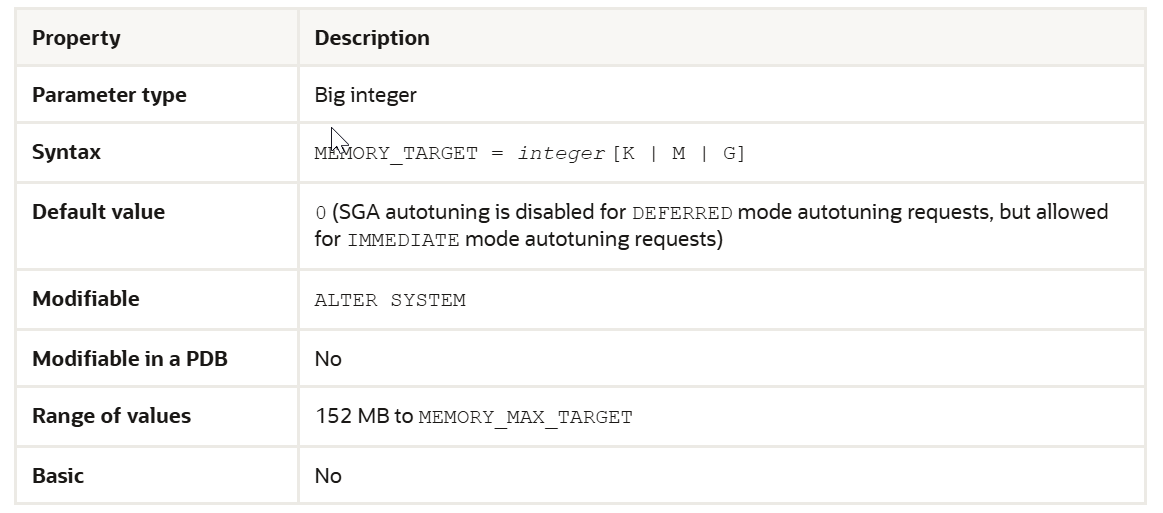The width and height of the screenshot is (1163, 513).
Task: Select the Default value row label
Action: 98,212
